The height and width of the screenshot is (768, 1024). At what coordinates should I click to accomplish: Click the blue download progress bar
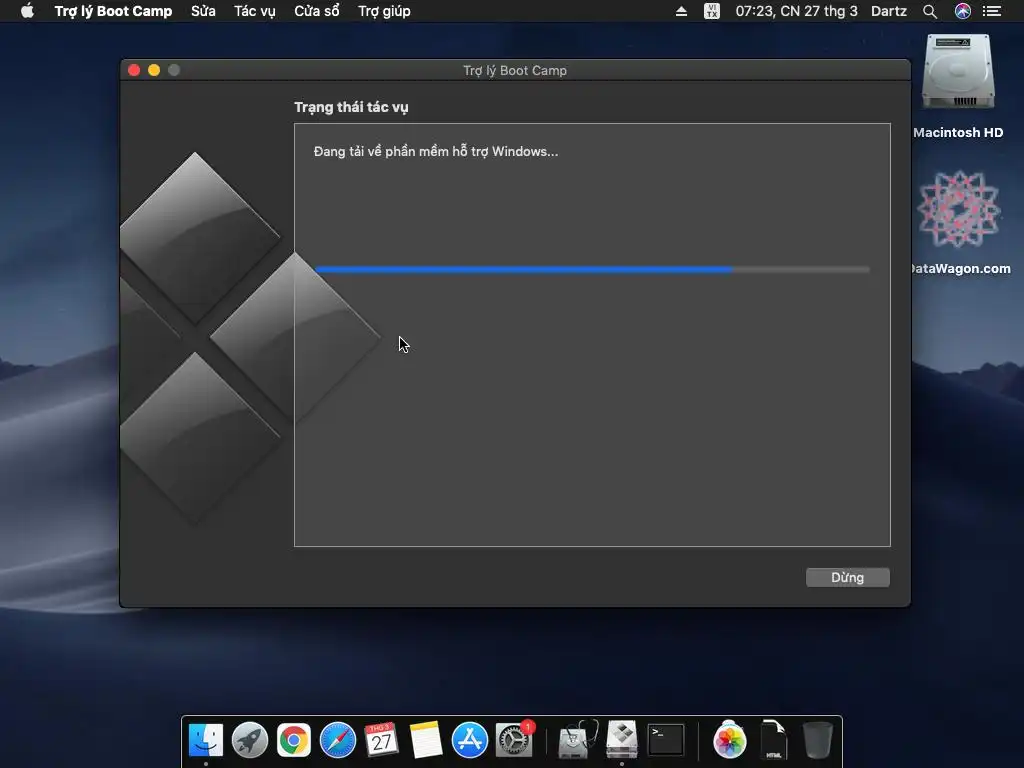coord(592,269)
